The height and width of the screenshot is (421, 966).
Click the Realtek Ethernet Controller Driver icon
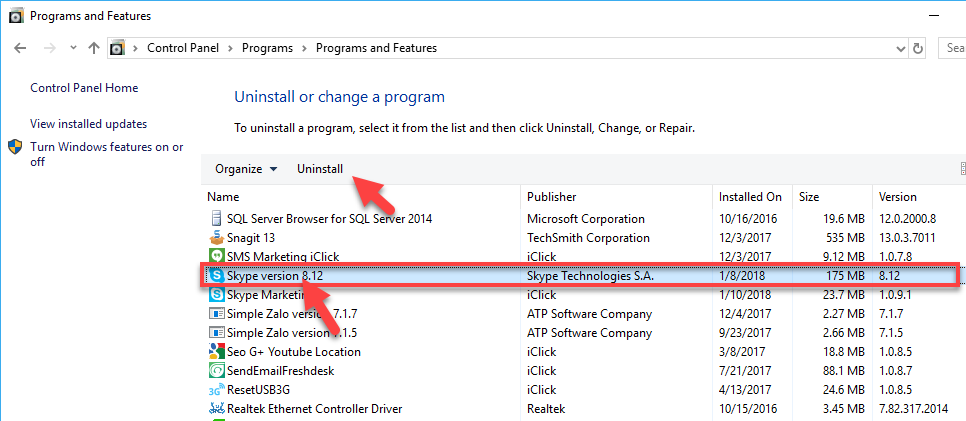coord(216,409)
